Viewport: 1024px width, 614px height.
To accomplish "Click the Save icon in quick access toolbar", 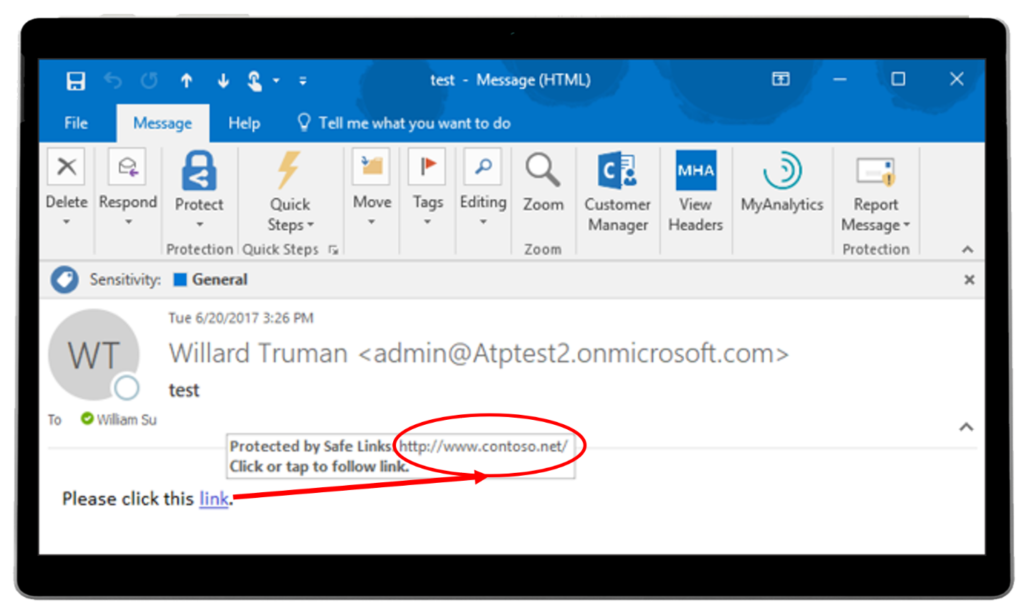I will pyautogui.click(x=75, y=80).
